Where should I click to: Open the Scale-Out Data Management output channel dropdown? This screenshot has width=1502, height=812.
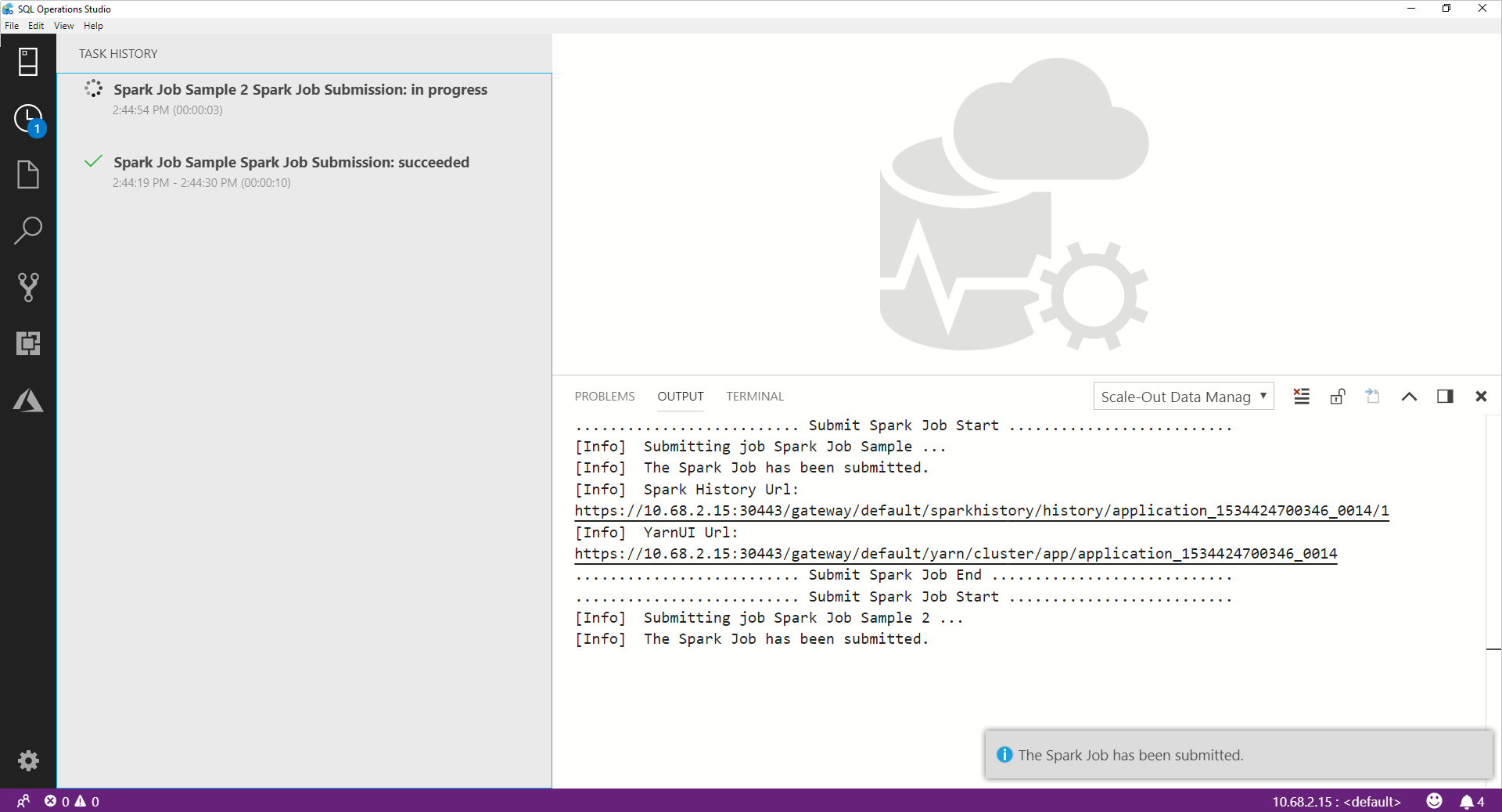pos(1184,397)
